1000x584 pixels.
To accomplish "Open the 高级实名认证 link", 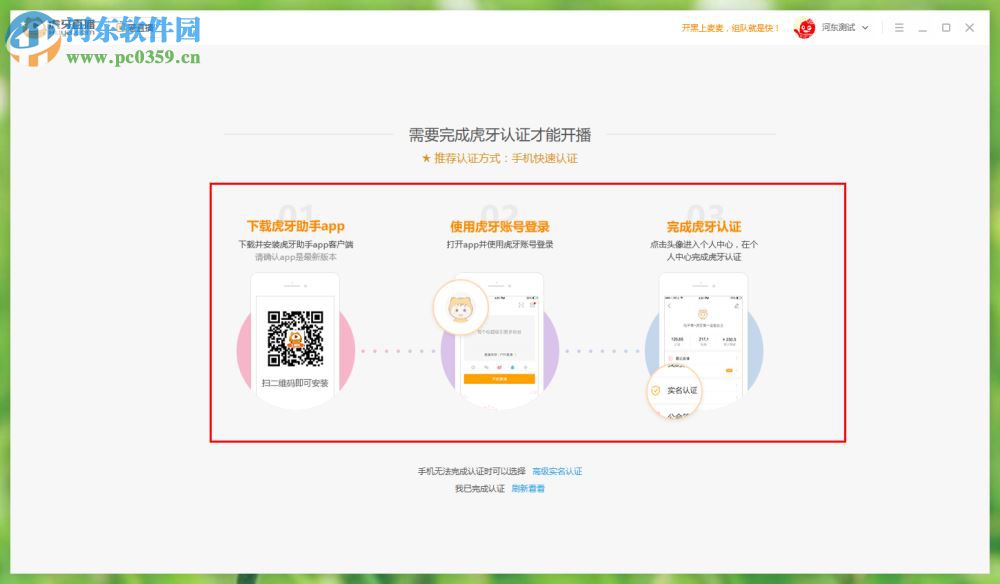I will (x=558, y=470).
